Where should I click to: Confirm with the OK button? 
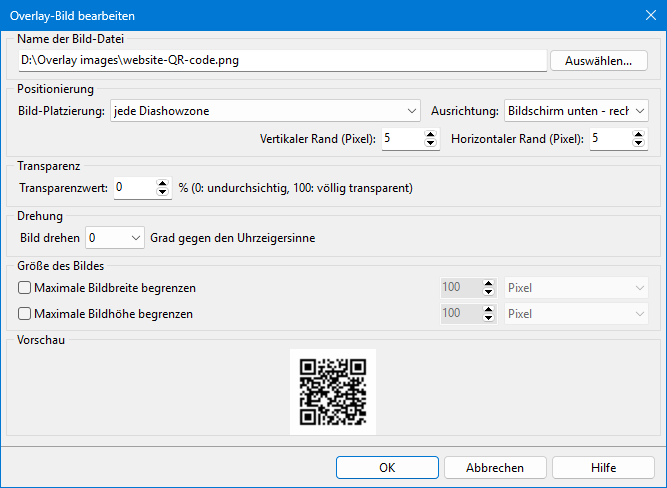point(387,468)
